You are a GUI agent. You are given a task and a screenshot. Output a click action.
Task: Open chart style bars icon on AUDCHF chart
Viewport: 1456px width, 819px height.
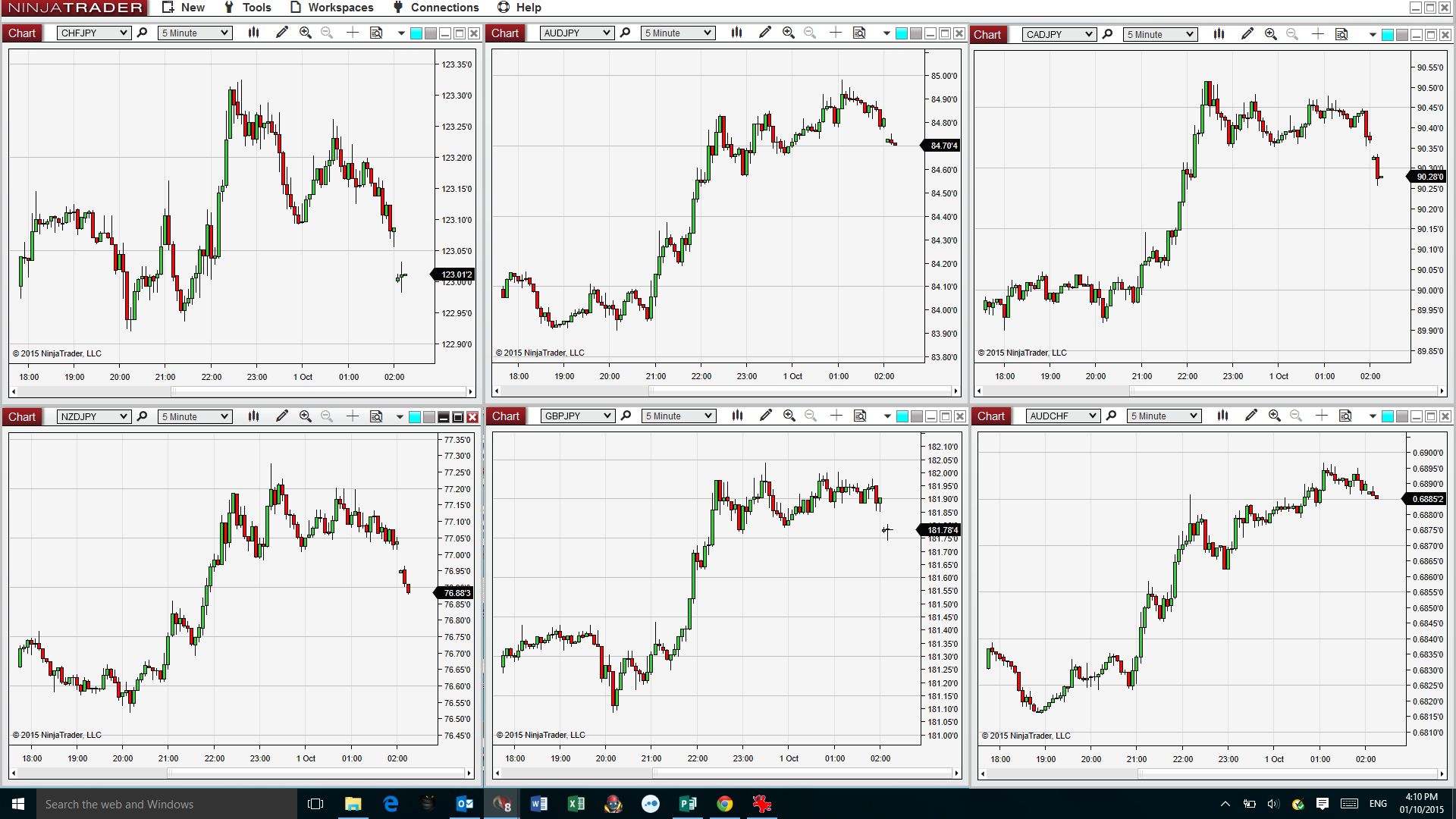point(1222,416)
